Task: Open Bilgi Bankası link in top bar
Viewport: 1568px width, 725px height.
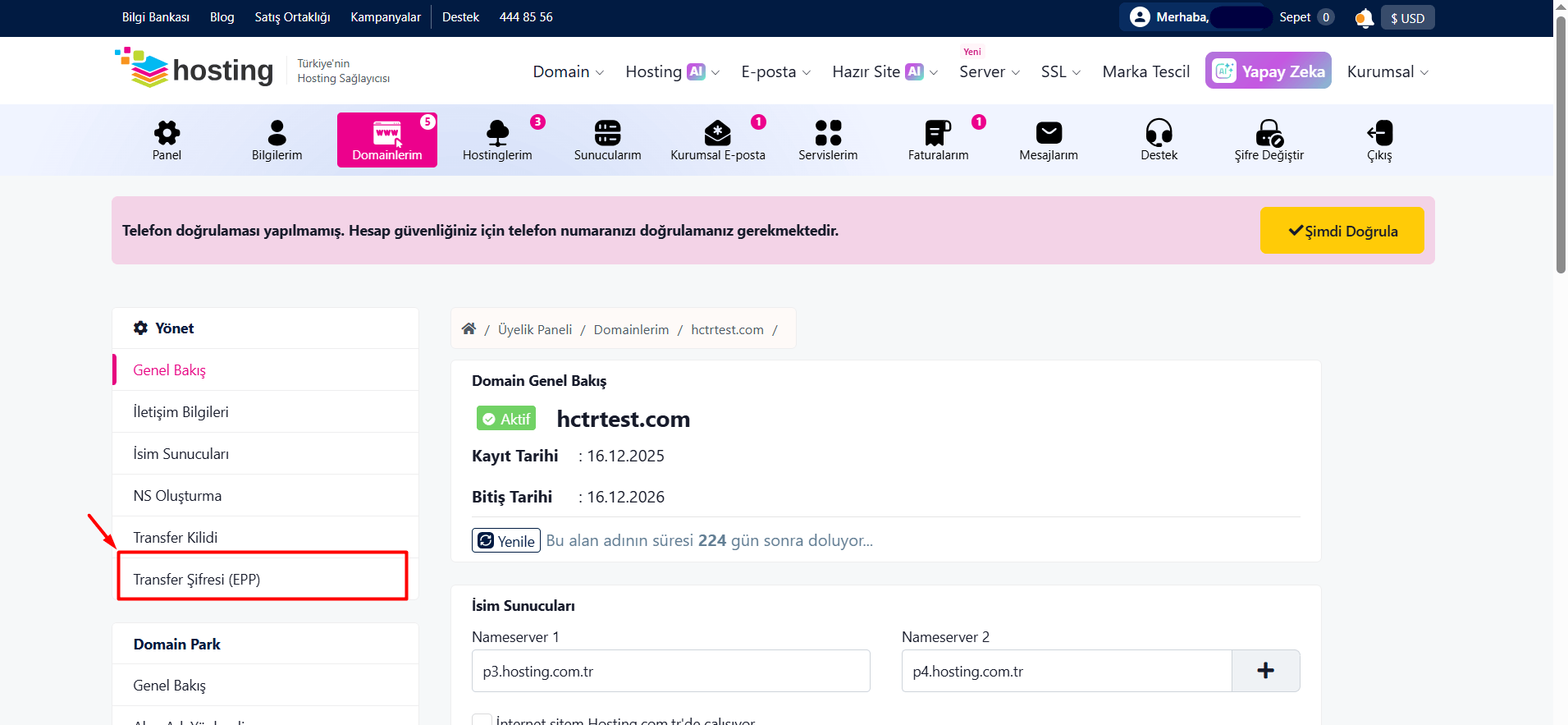Action: (x=156, y=17)
